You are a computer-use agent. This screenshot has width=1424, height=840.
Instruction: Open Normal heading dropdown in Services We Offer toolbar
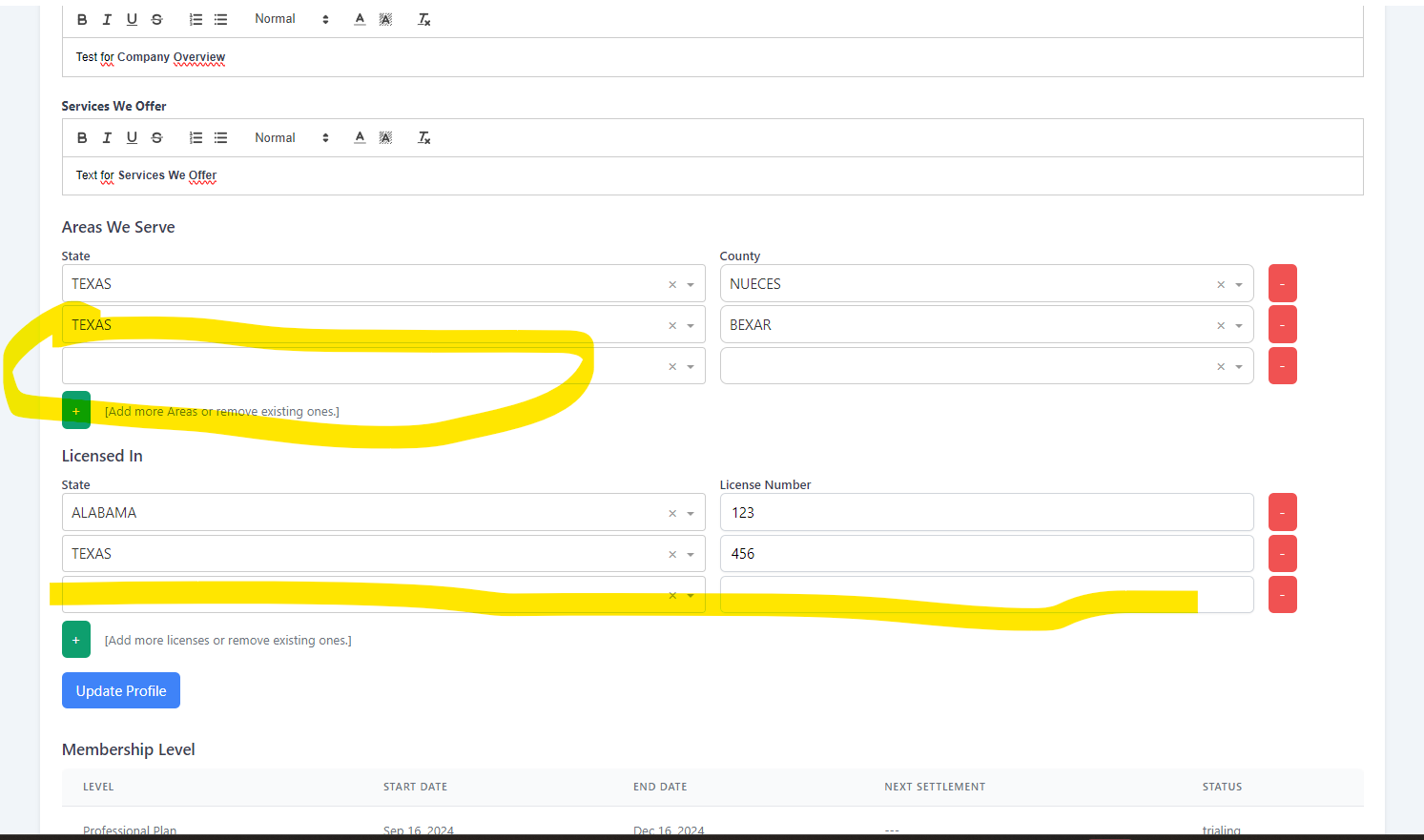click(291, 138)
